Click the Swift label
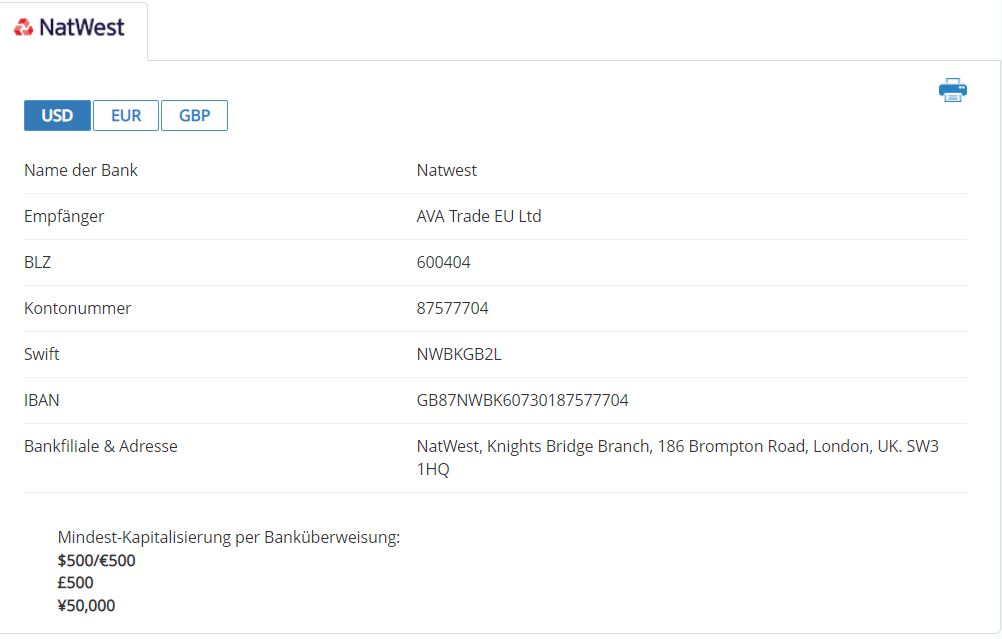This screenshot has height=639, width=1002. [42, 354]
